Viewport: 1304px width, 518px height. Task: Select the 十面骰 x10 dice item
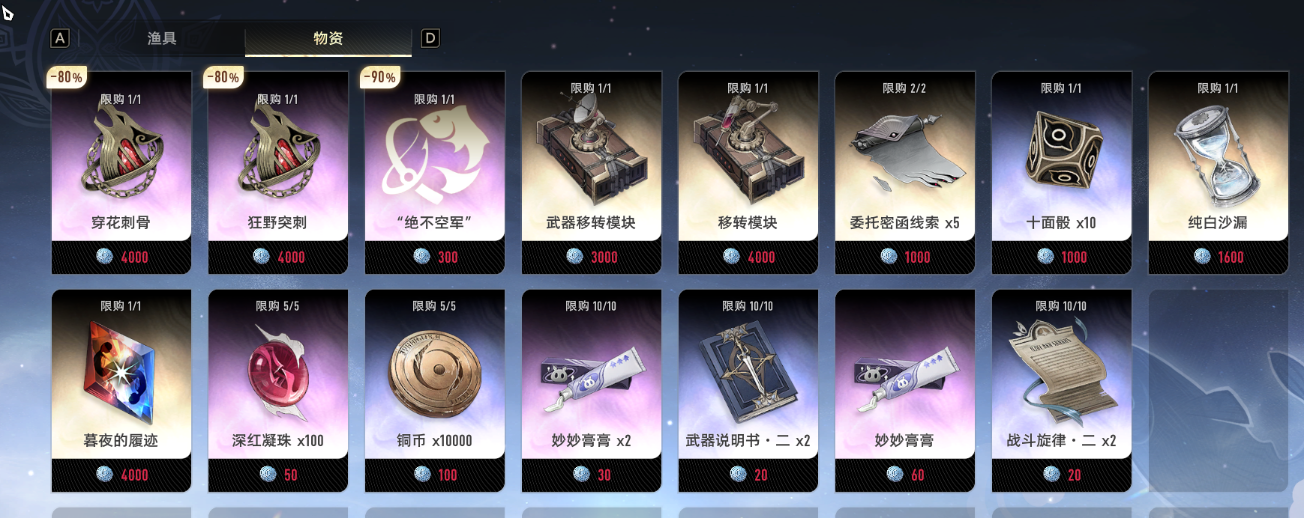point(1062,173)
